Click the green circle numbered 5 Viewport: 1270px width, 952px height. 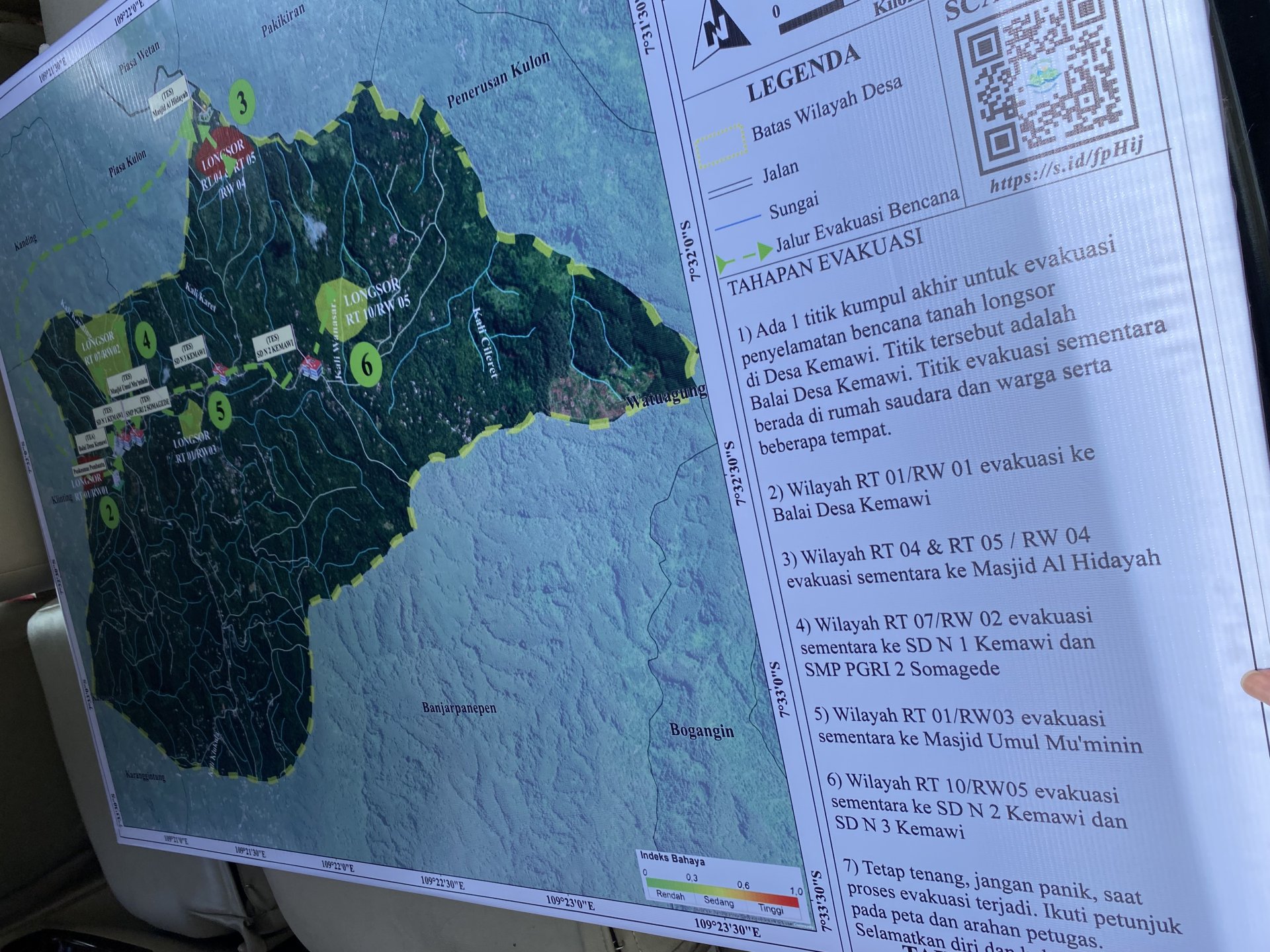click(x=220, y=411)
